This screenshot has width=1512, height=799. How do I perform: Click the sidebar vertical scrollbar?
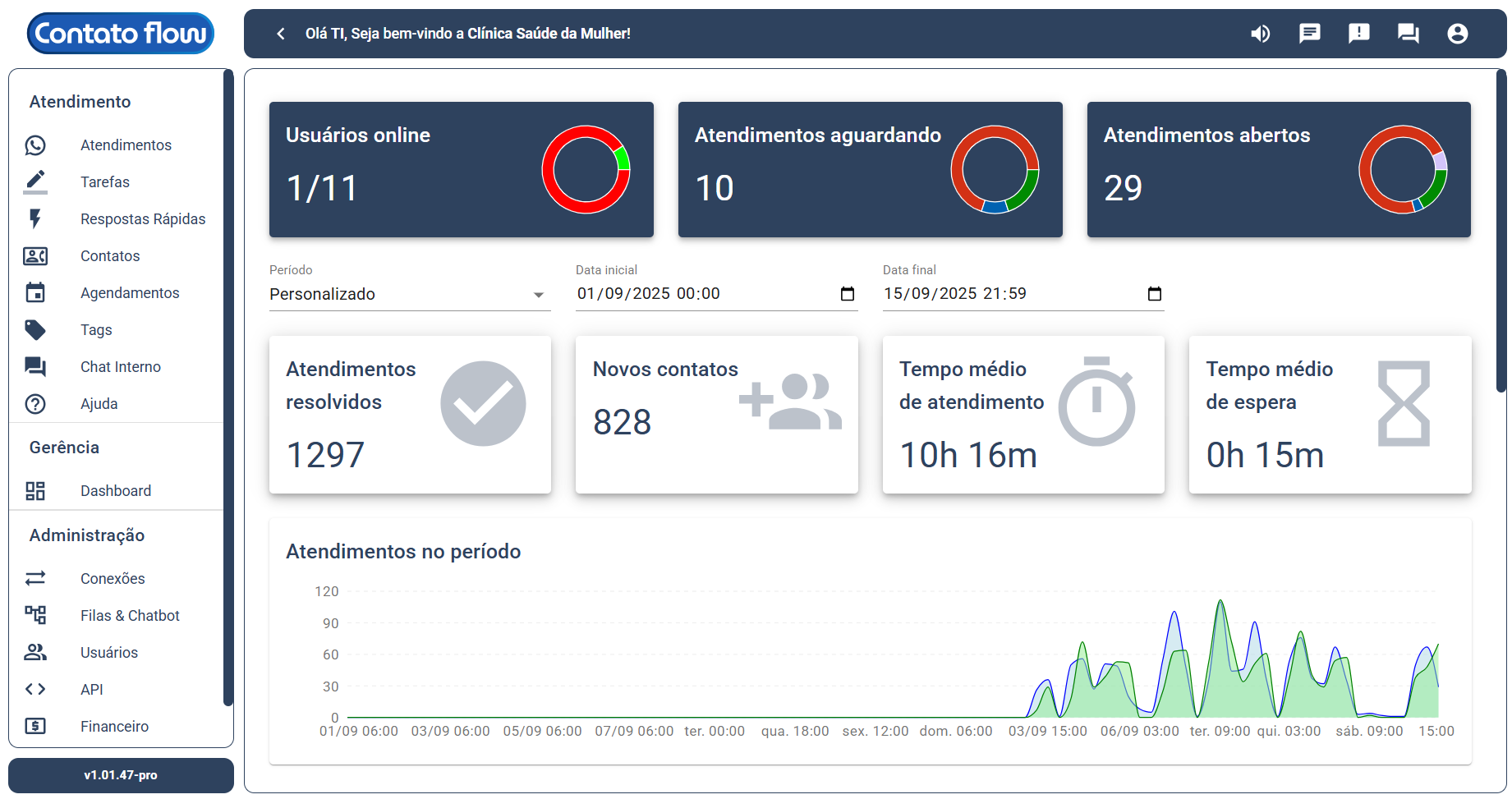click(228, 386)
